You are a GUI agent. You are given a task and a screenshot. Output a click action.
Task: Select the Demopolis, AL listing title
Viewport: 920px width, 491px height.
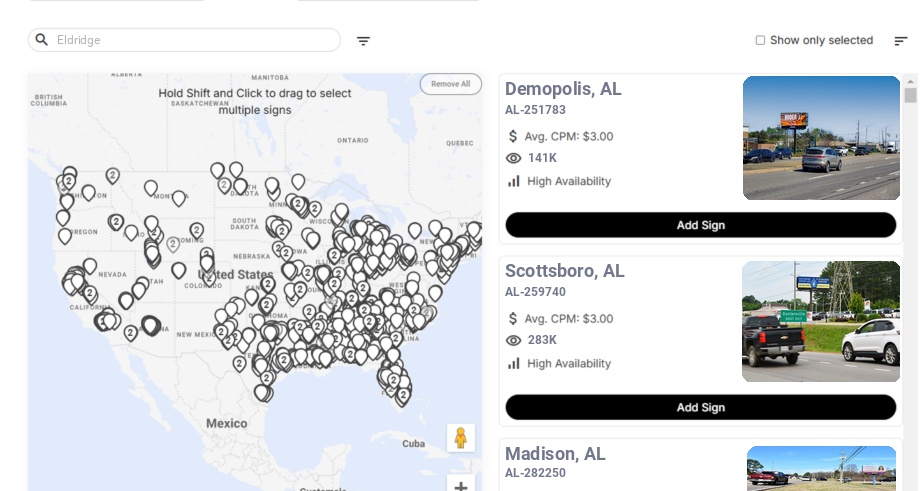coord(563,89)
